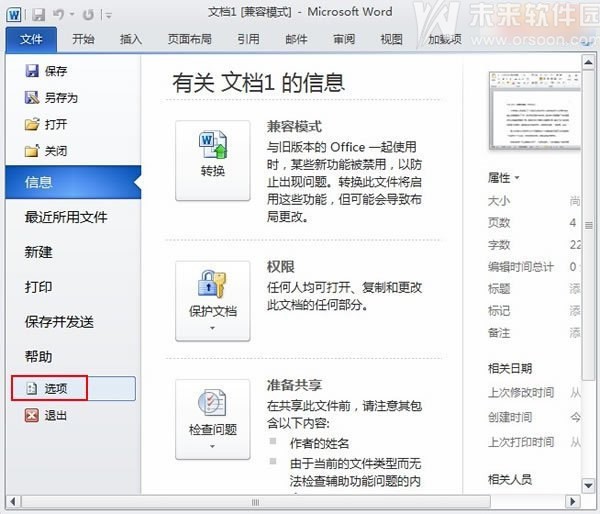Click the 选项 options icon

31,388
